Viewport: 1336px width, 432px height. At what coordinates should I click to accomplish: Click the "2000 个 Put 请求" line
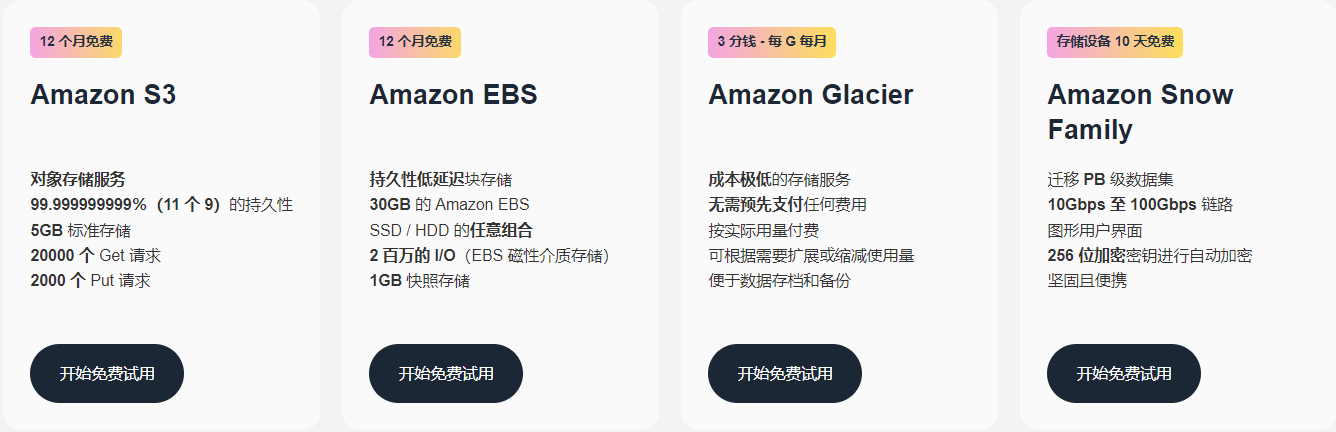coord(91,280)
